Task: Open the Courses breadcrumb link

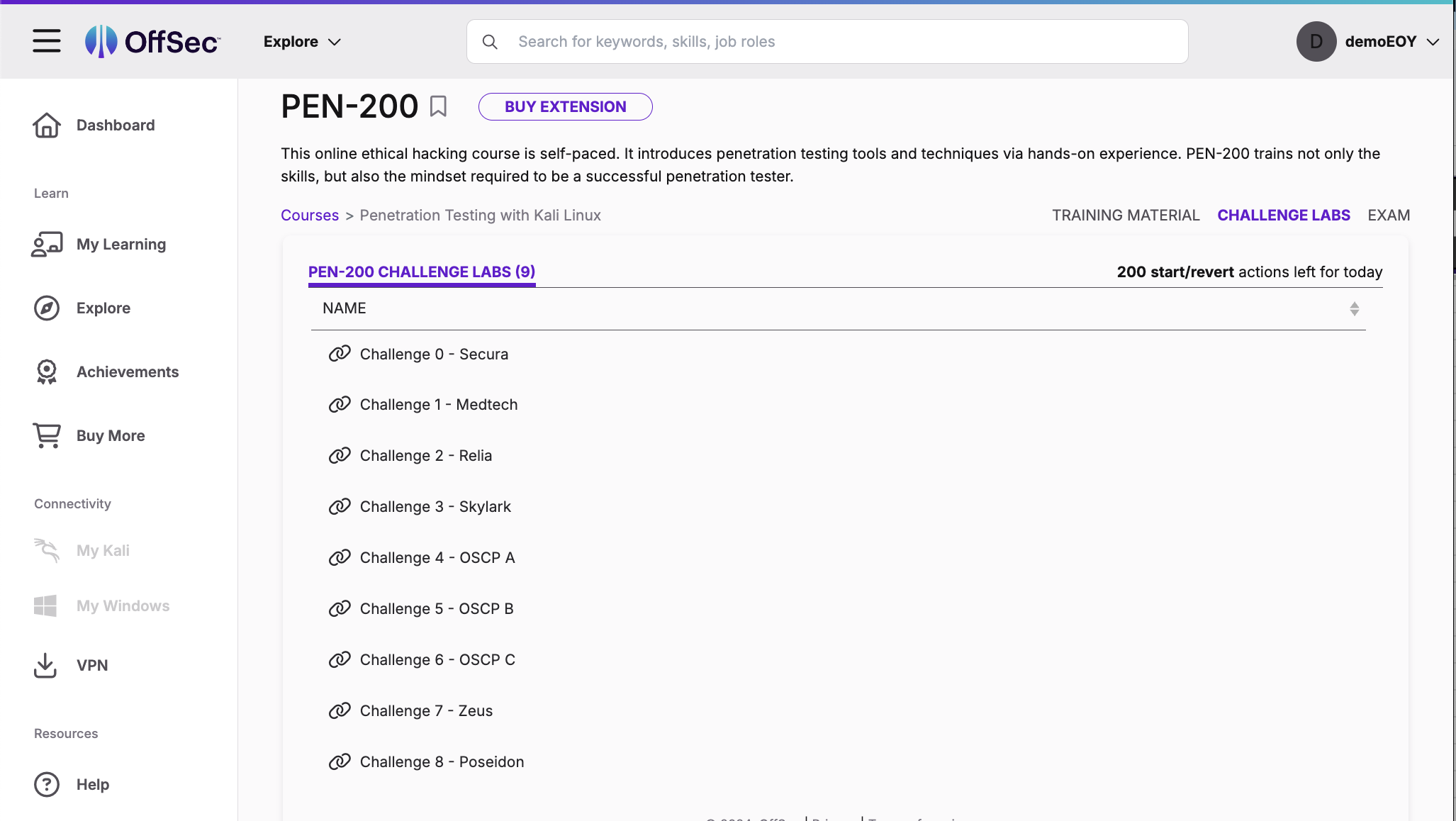Action: pos(309,215)
